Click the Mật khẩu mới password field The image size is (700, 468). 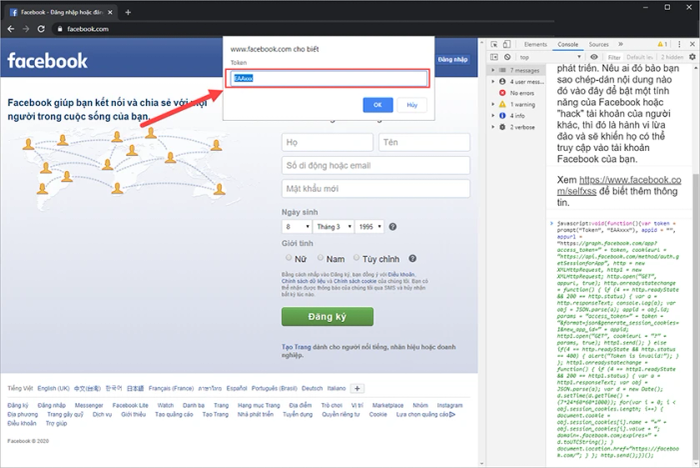375,189
